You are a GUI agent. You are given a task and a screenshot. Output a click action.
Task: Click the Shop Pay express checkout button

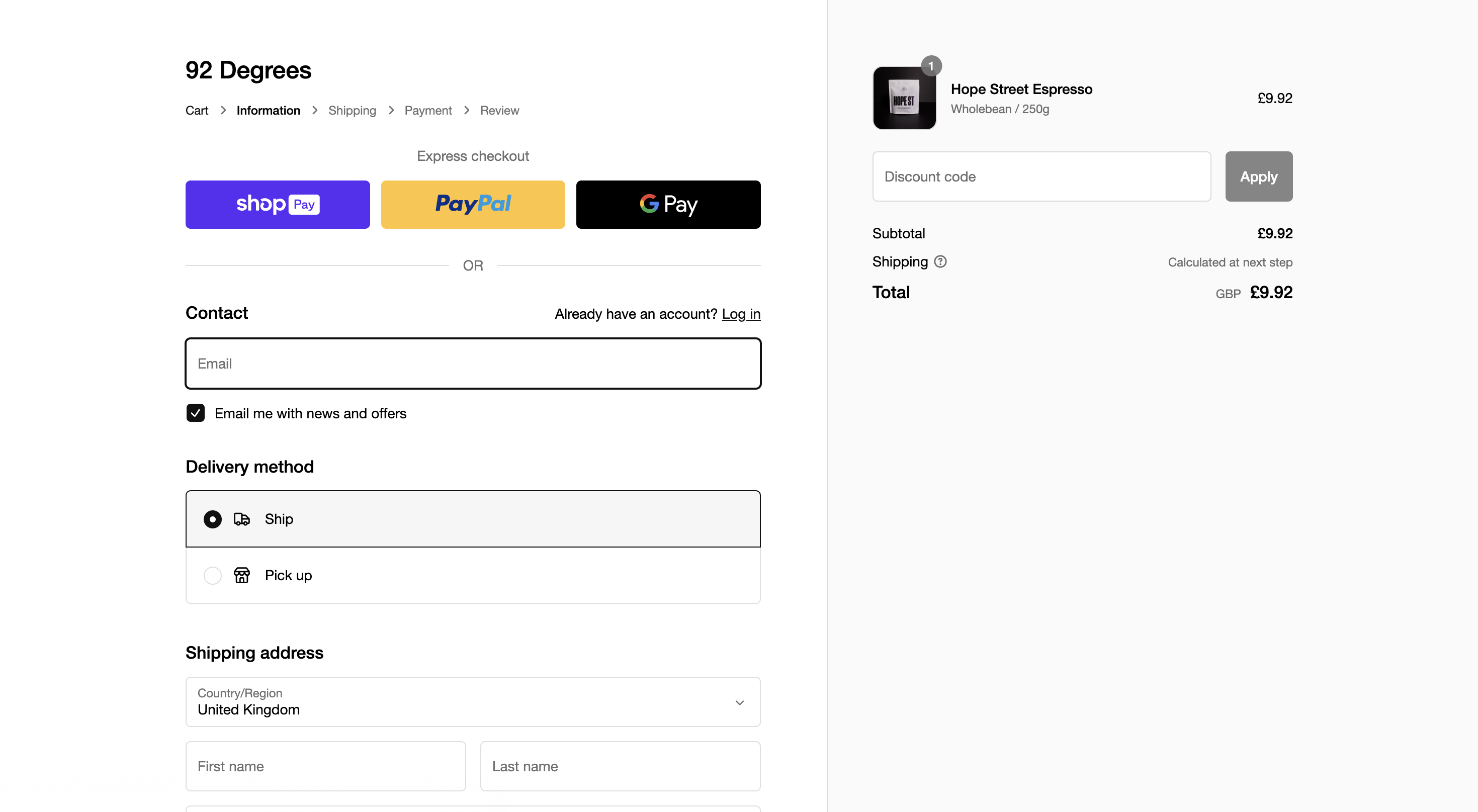tap(277, 204)
